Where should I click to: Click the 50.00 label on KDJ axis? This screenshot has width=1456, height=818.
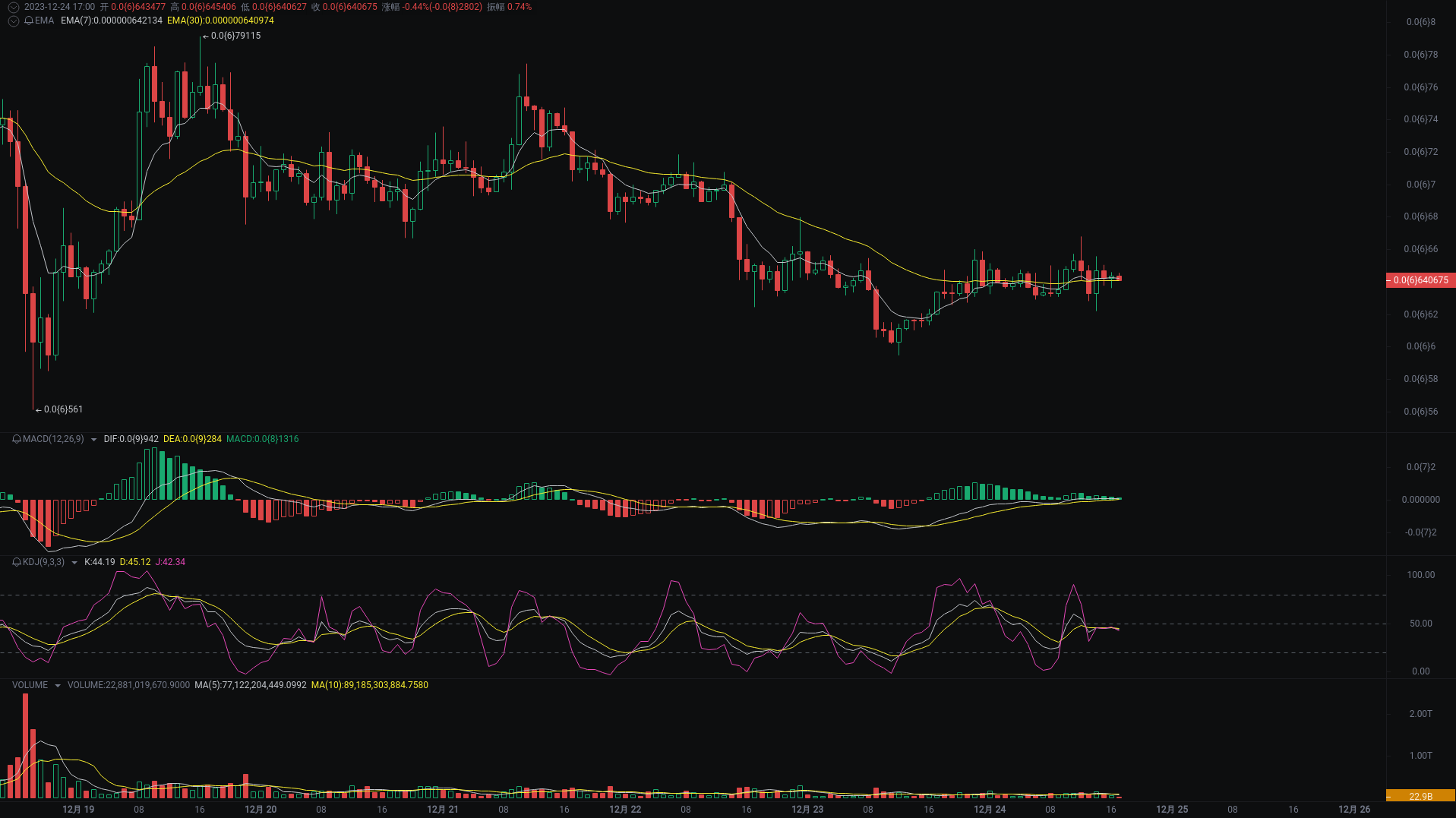click(x=1420, y=624)
